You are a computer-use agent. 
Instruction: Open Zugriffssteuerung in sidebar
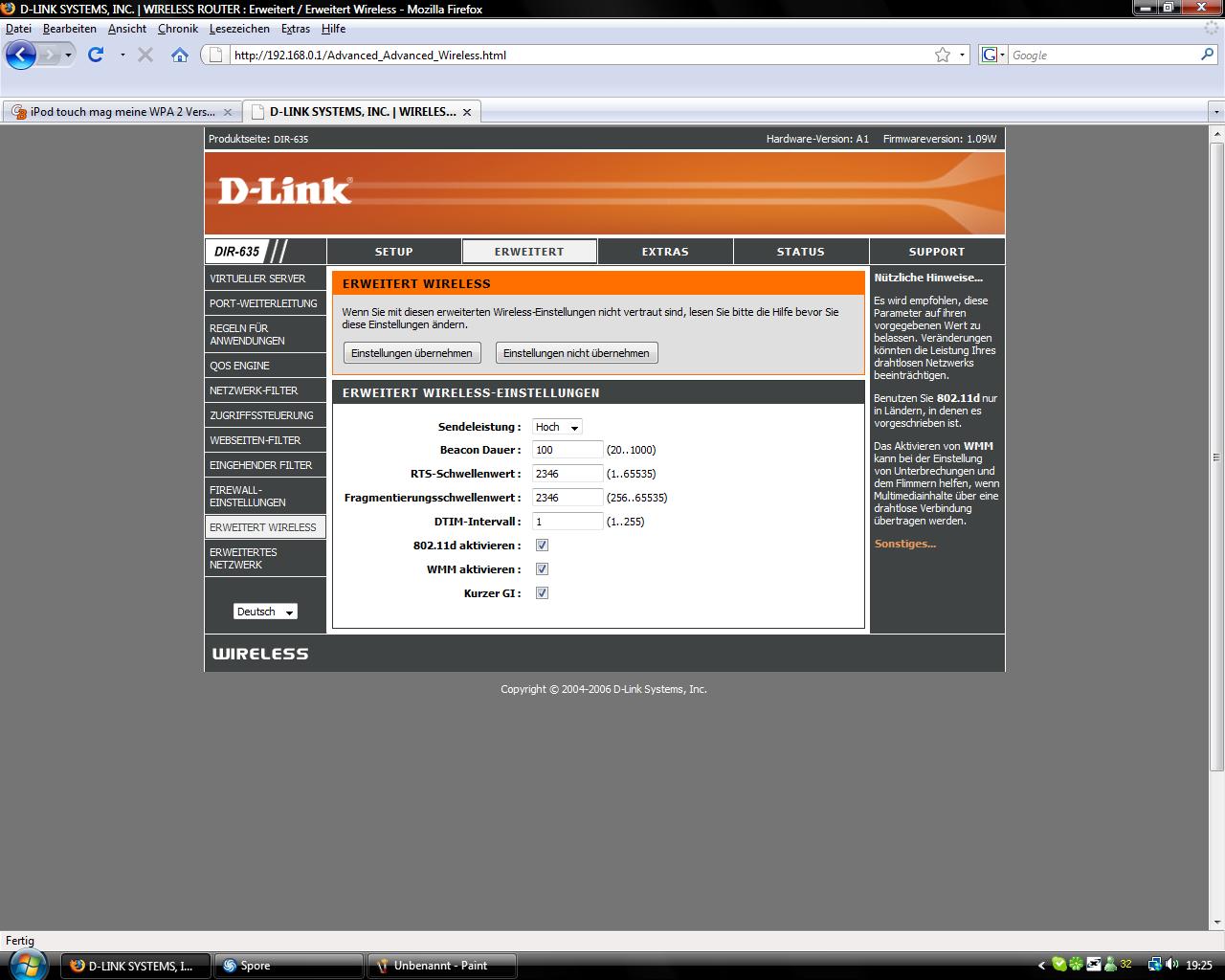coord(265,415)
